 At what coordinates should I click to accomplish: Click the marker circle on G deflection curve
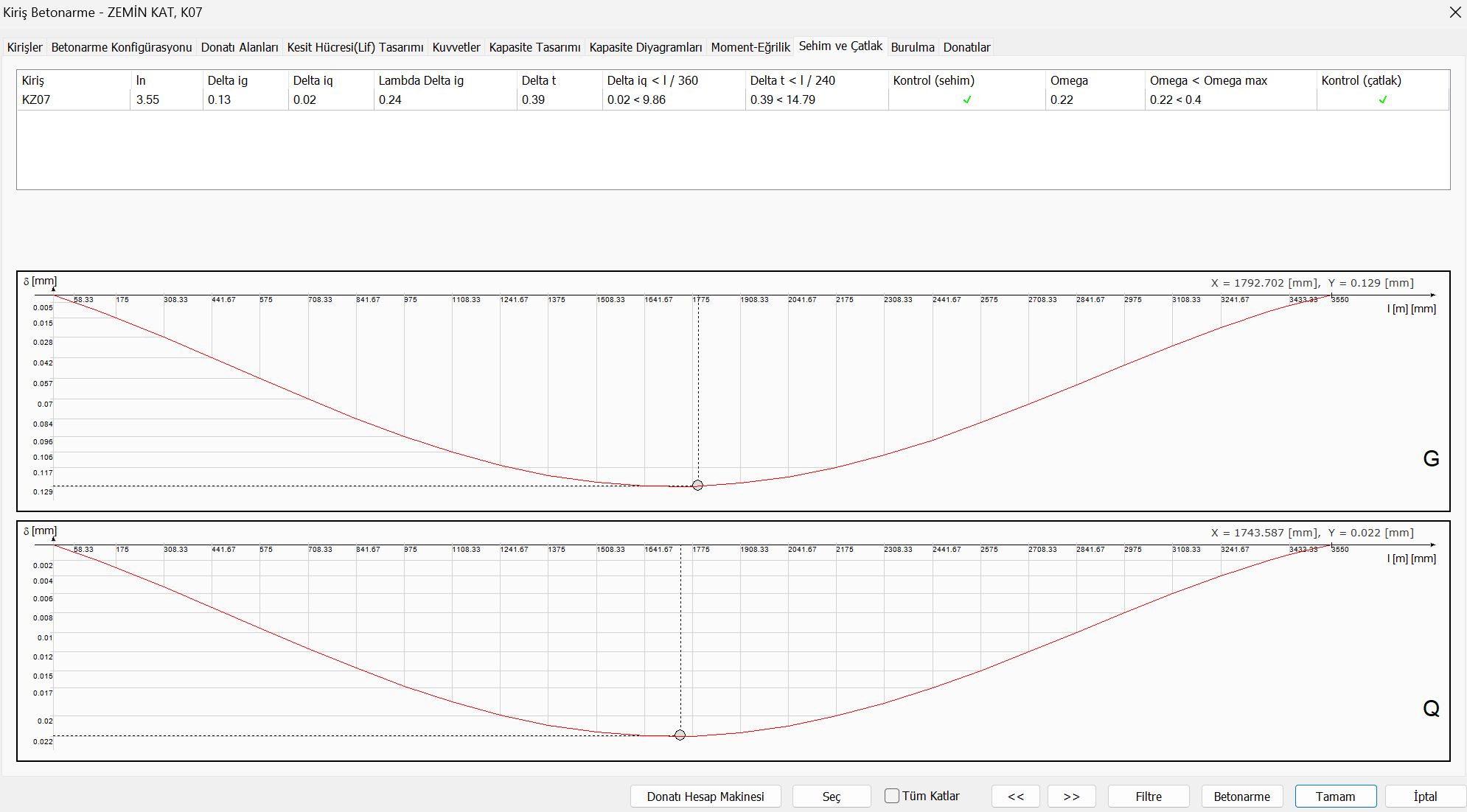[697, 485]
